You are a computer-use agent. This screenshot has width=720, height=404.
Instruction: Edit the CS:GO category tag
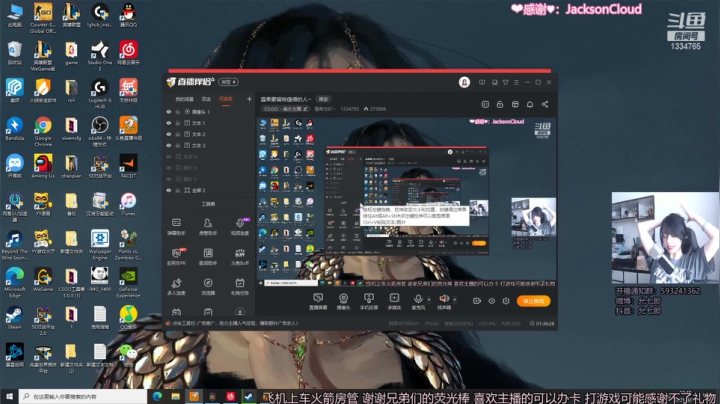pyautogui.click(x=285, y=109)
